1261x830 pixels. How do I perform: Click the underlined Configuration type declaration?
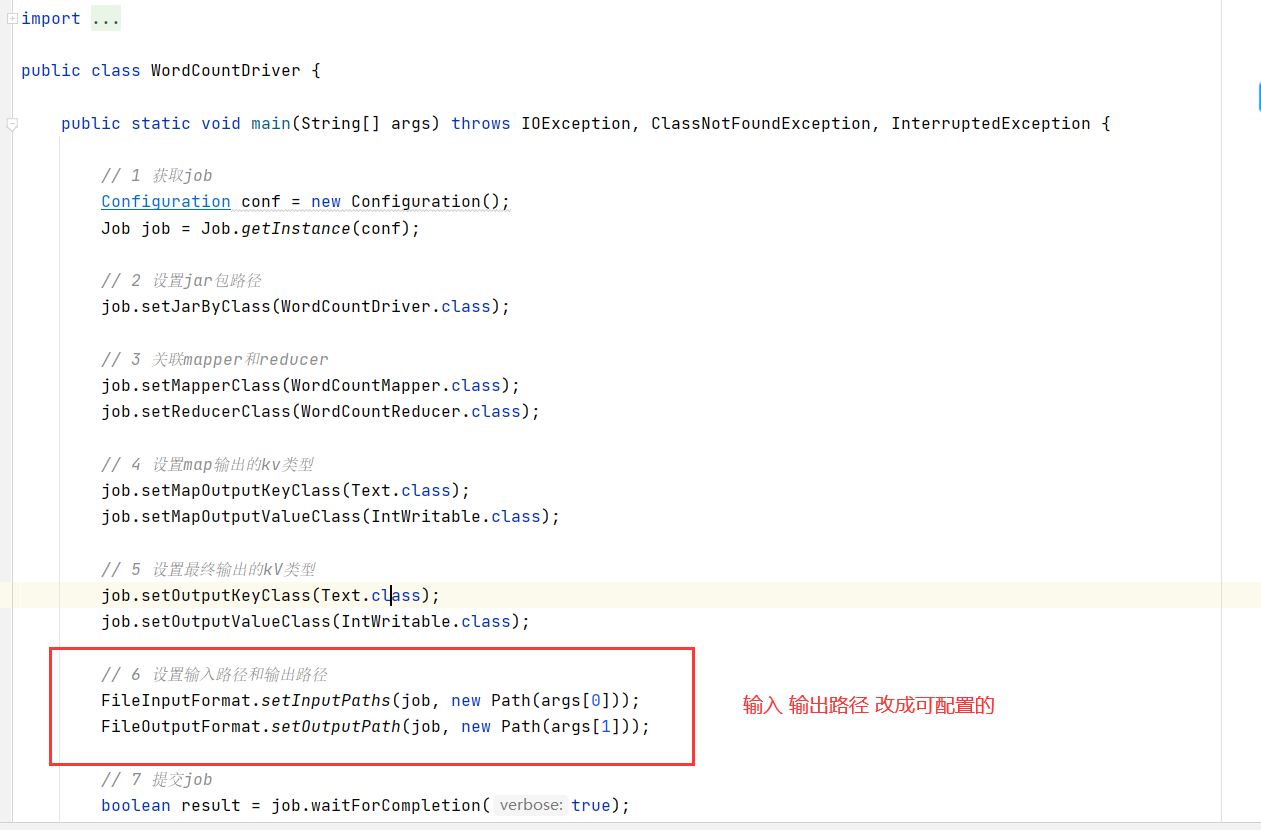click(166, 201)
